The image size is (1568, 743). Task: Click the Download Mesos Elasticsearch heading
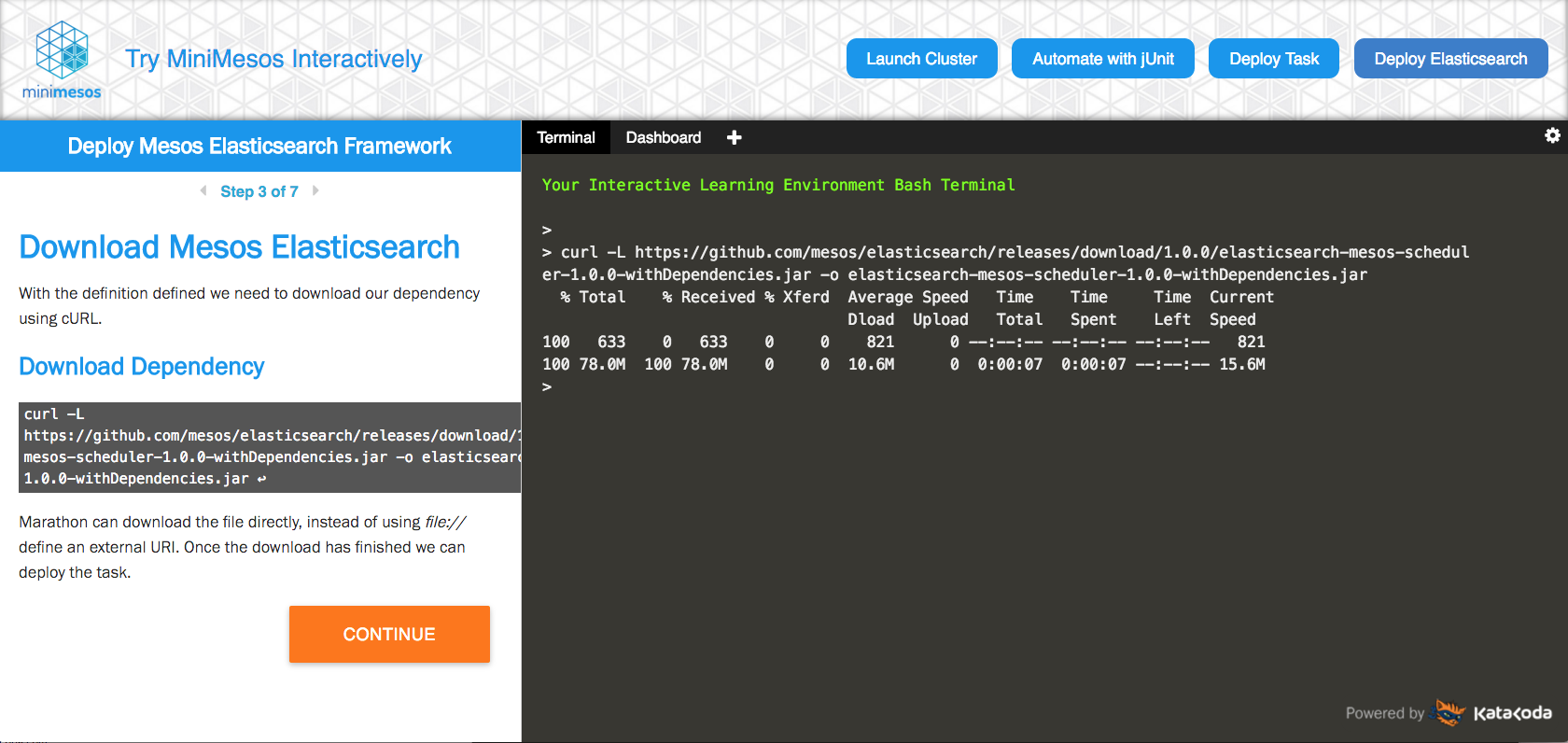(240, 247)
